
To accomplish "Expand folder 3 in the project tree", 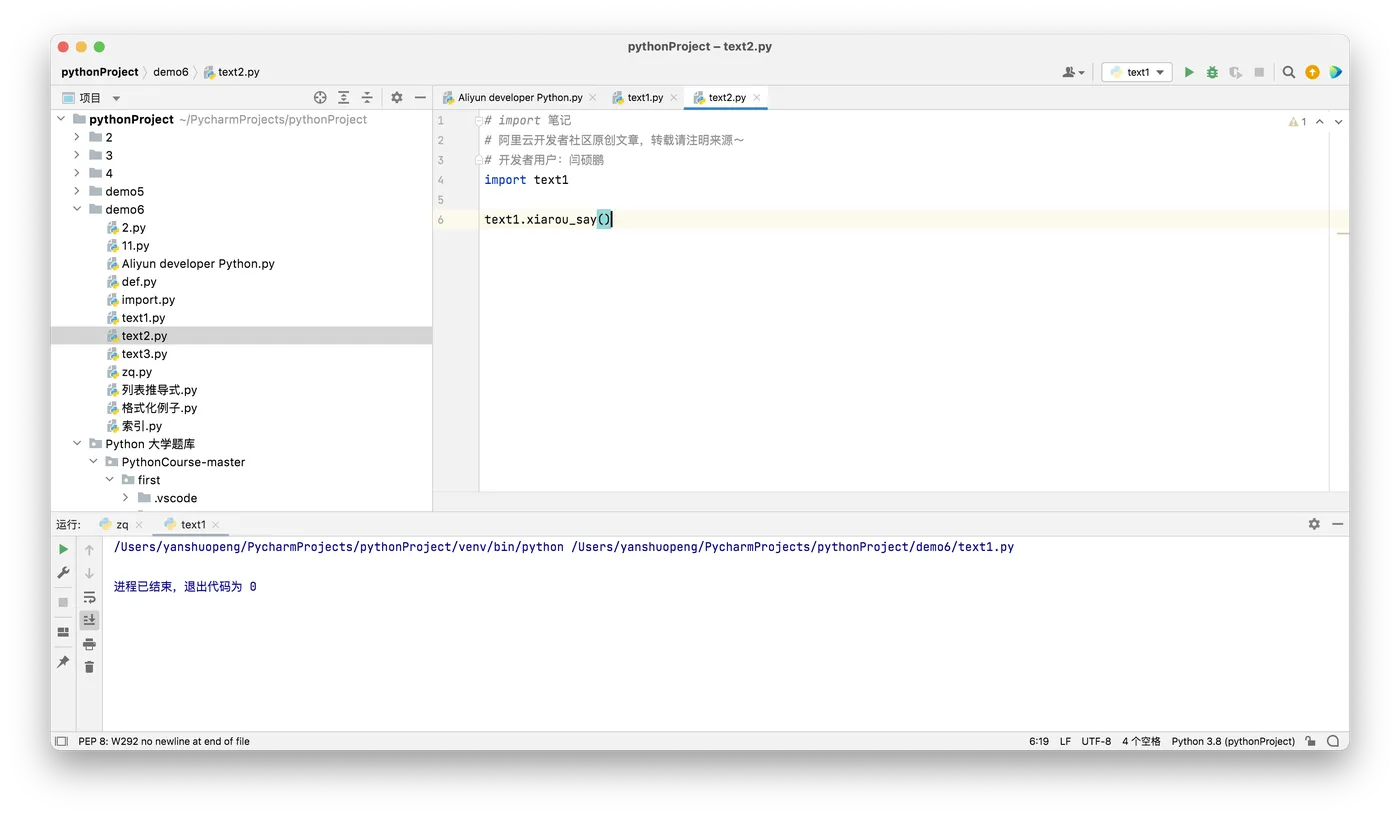I will tap(77, 155).
